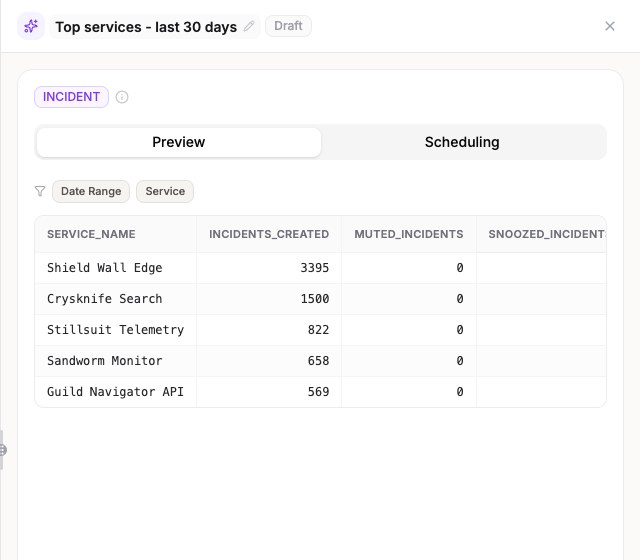
Task: Open the Date Range filter
Action: coord(91,191)
